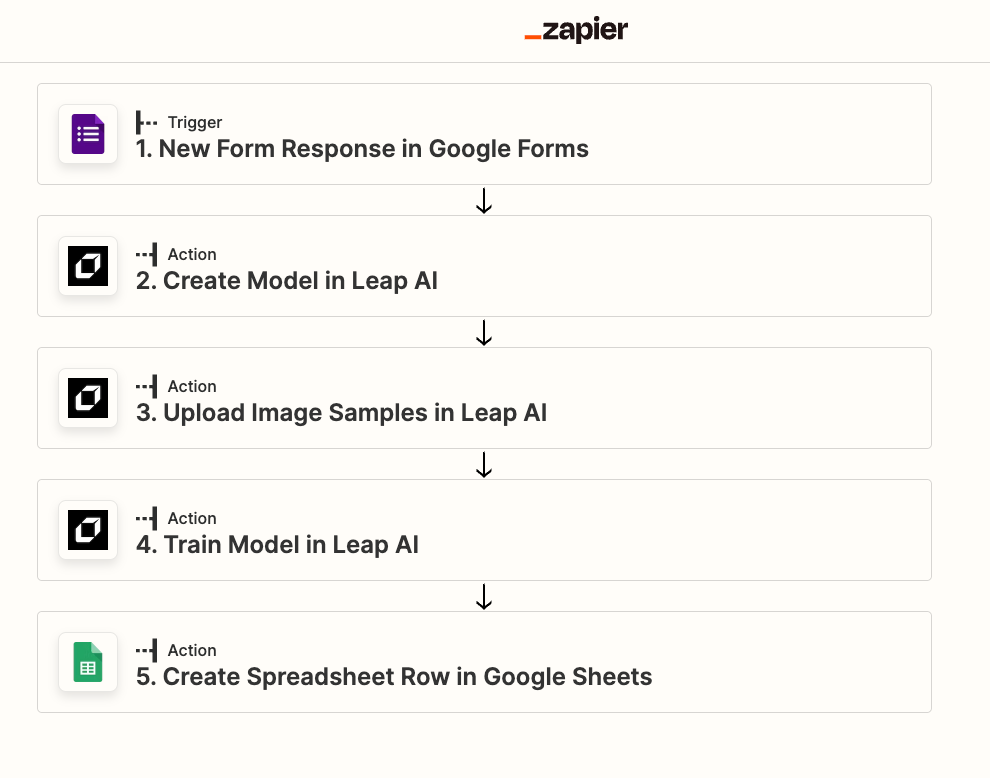Click the Leap AI icon in step 2

[88, 266]
